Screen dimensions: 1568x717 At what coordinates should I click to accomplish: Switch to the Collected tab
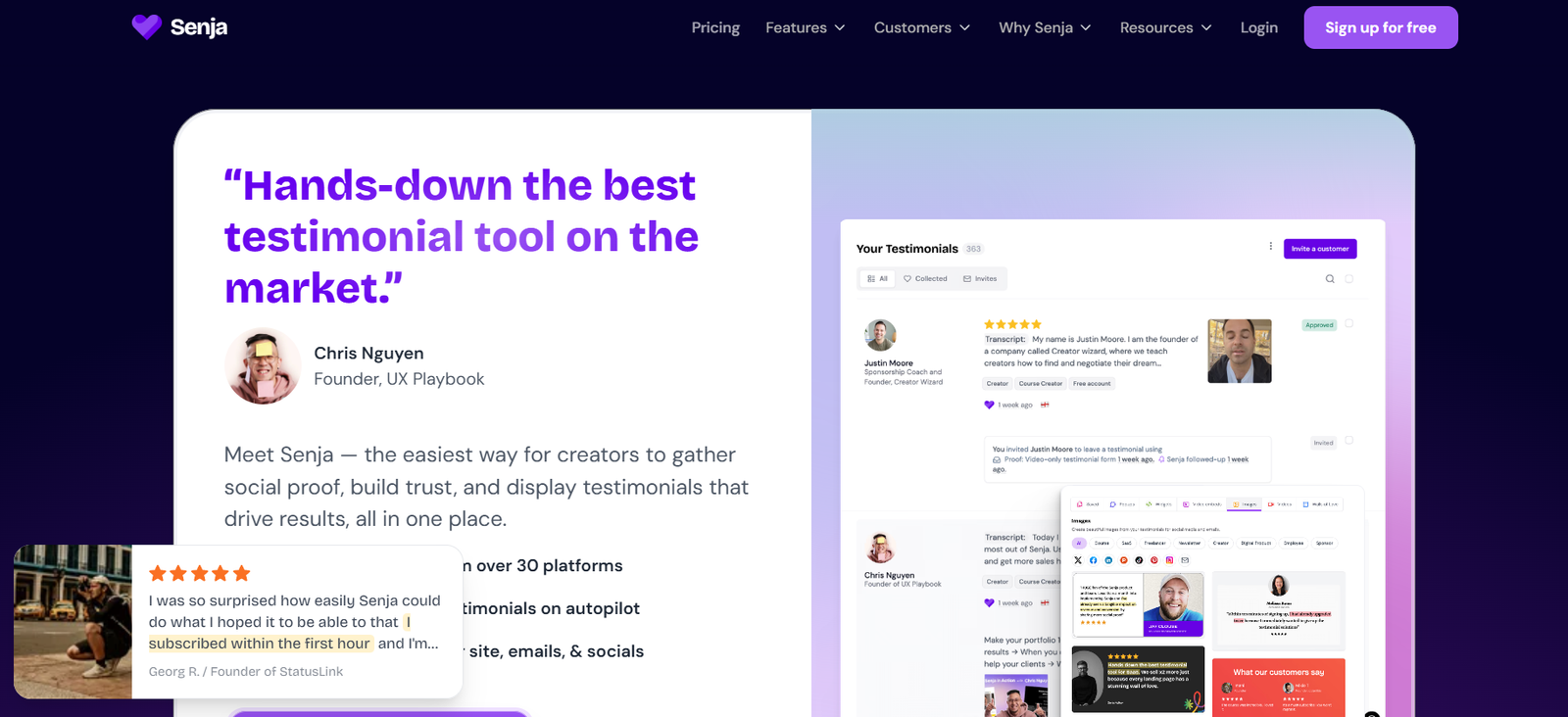pyautogui.click(x=925, y=279)
